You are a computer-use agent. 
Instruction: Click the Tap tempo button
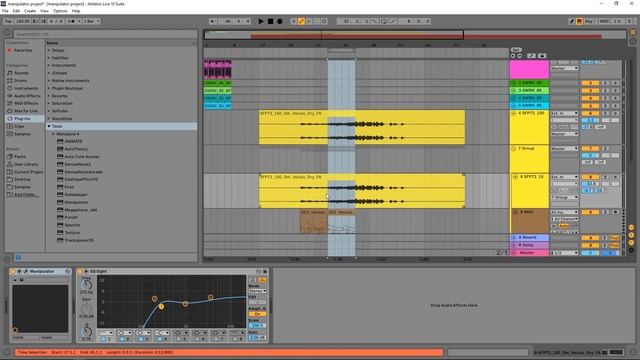[8, 21]
